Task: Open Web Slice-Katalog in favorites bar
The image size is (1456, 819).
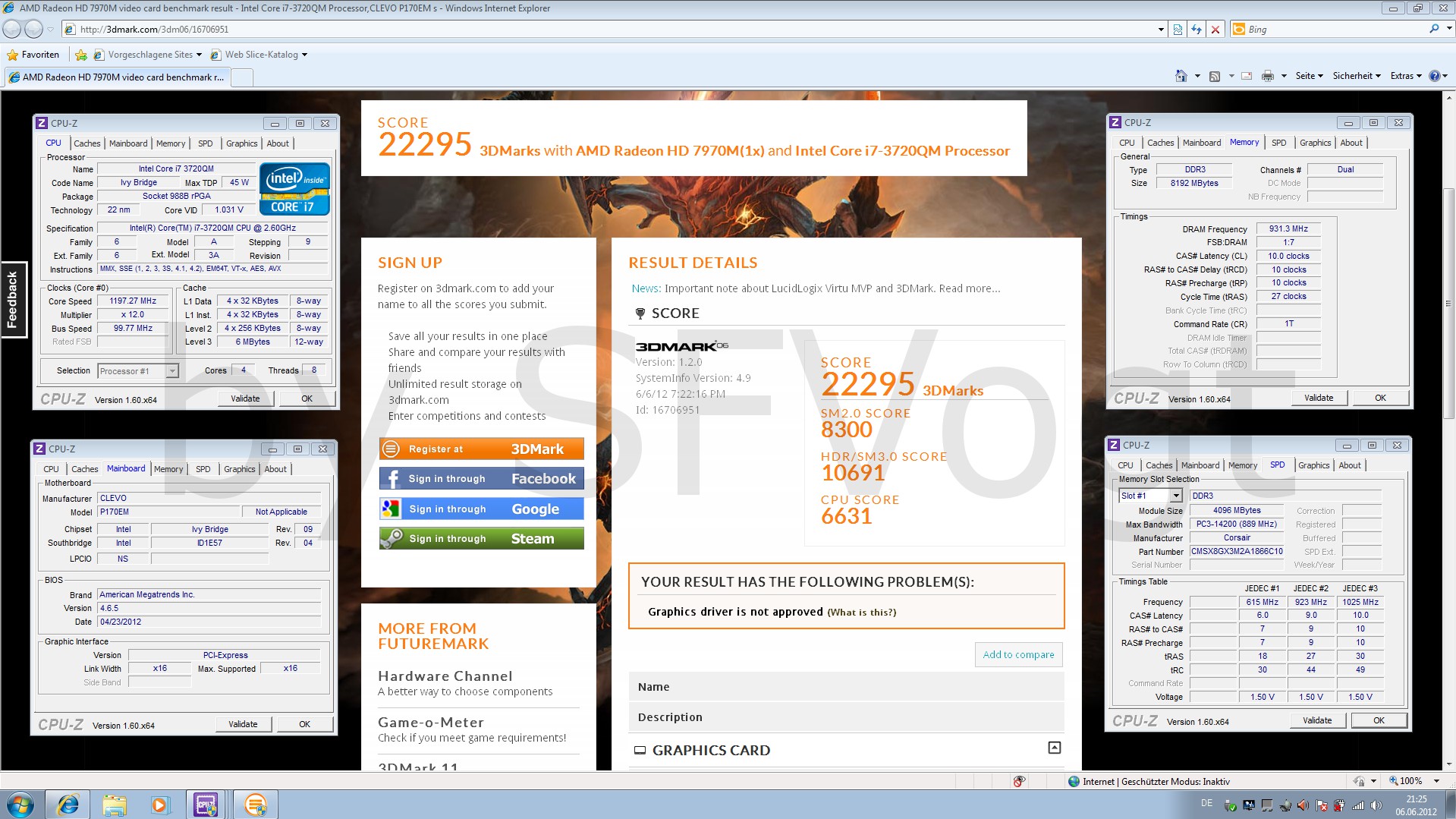Action: point(258,55)
